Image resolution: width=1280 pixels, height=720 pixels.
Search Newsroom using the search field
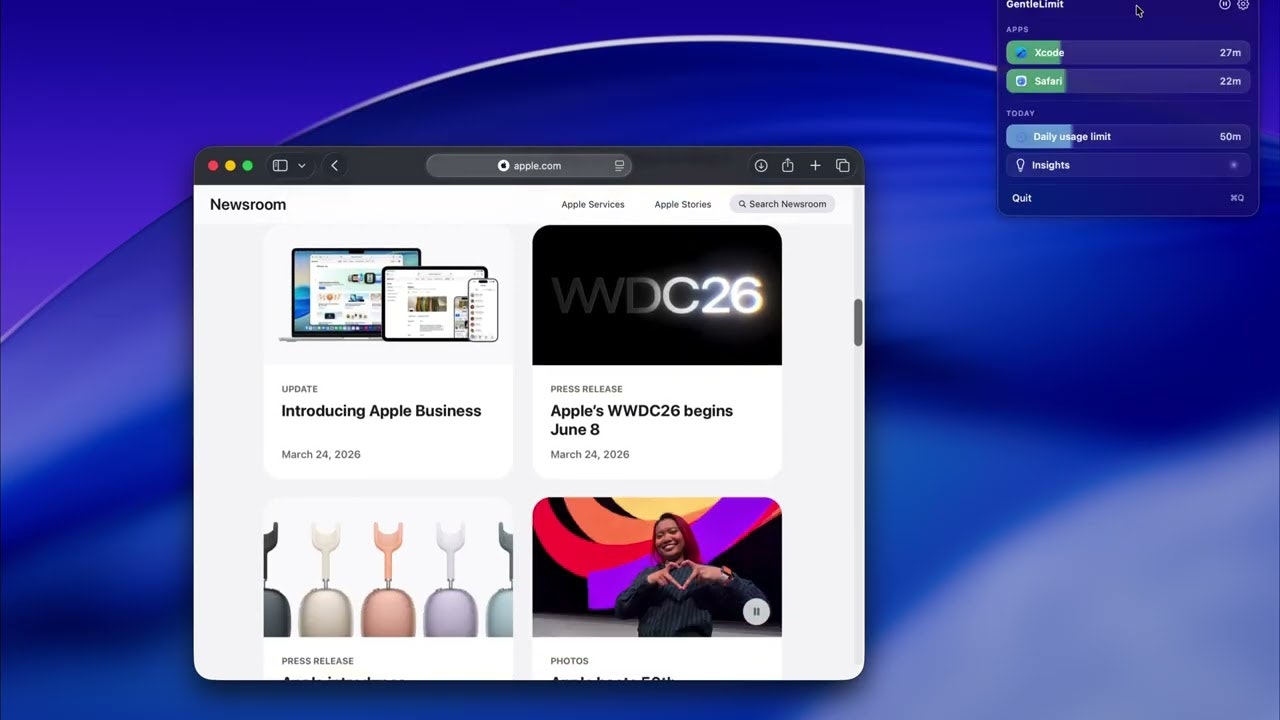[782, 204]
